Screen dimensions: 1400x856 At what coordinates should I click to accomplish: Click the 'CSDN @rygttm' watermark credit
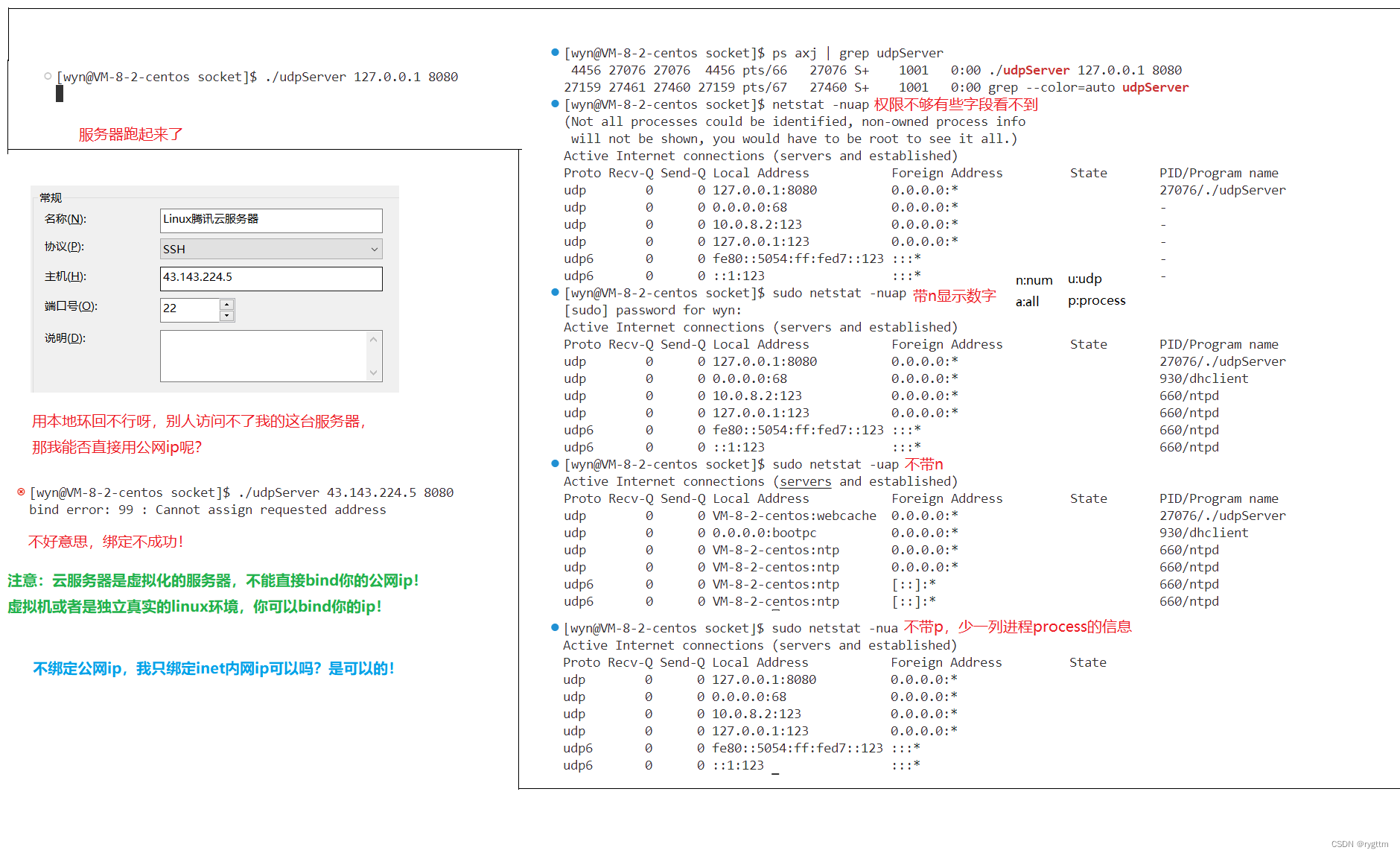click(1360, 844)
